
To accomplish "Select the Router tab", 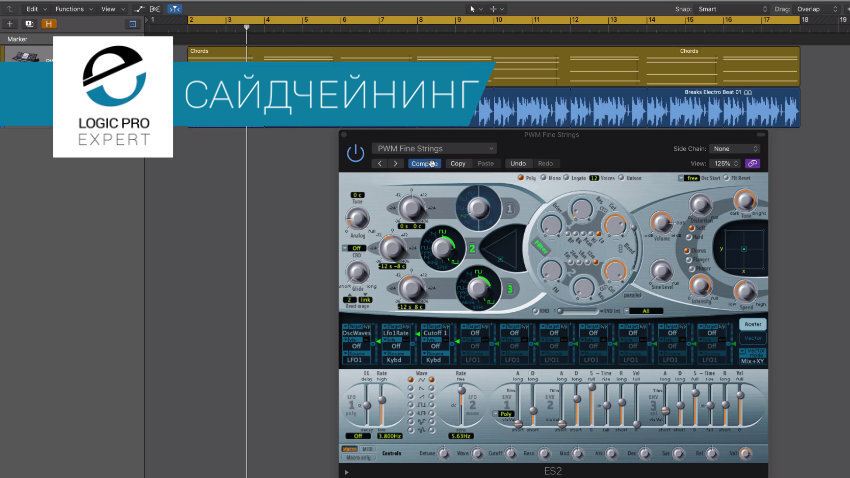I will coord(752,324).
